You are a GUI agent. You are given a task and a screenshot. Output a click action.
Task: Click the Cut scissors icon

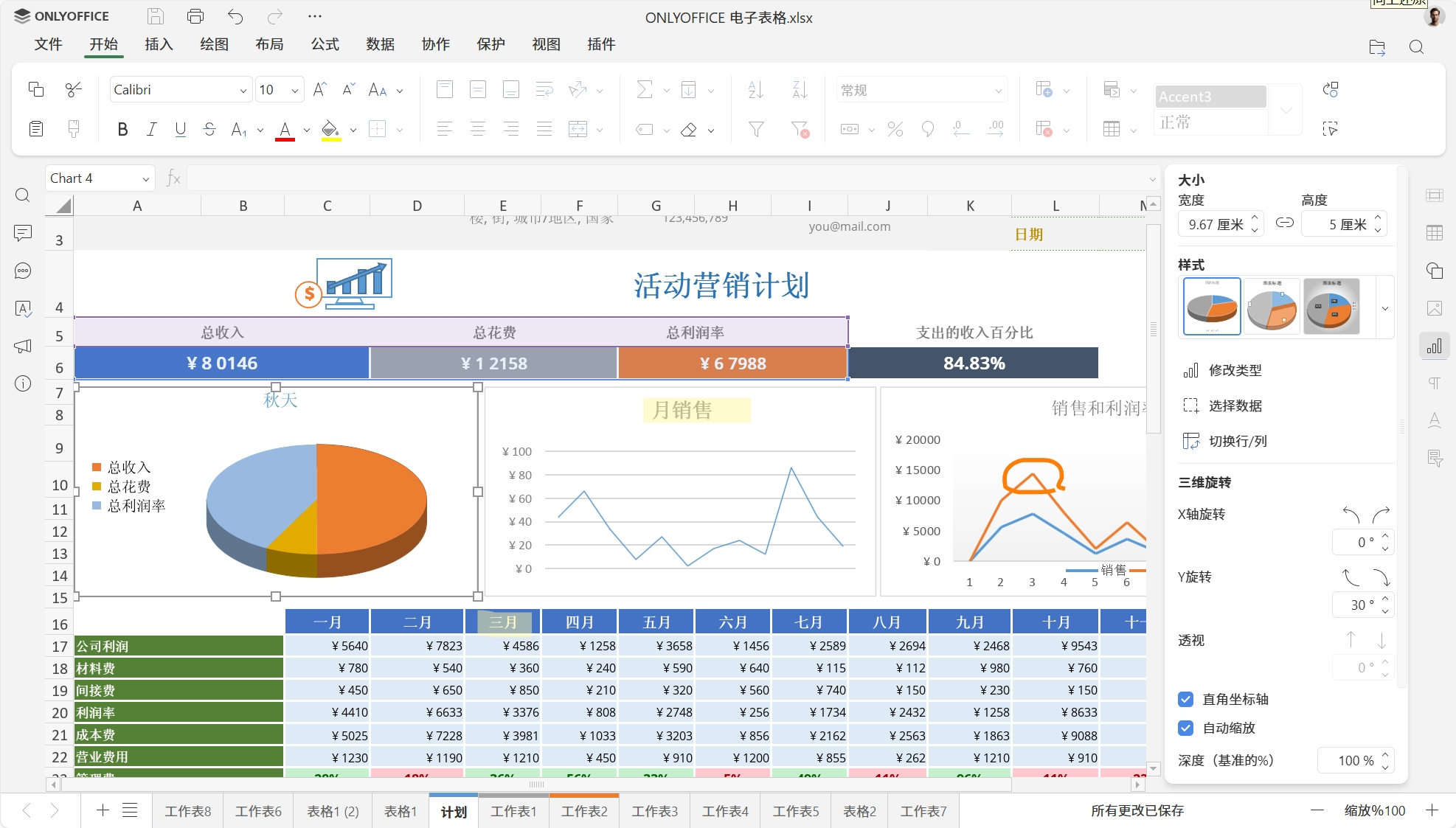[x=73, y=89]
